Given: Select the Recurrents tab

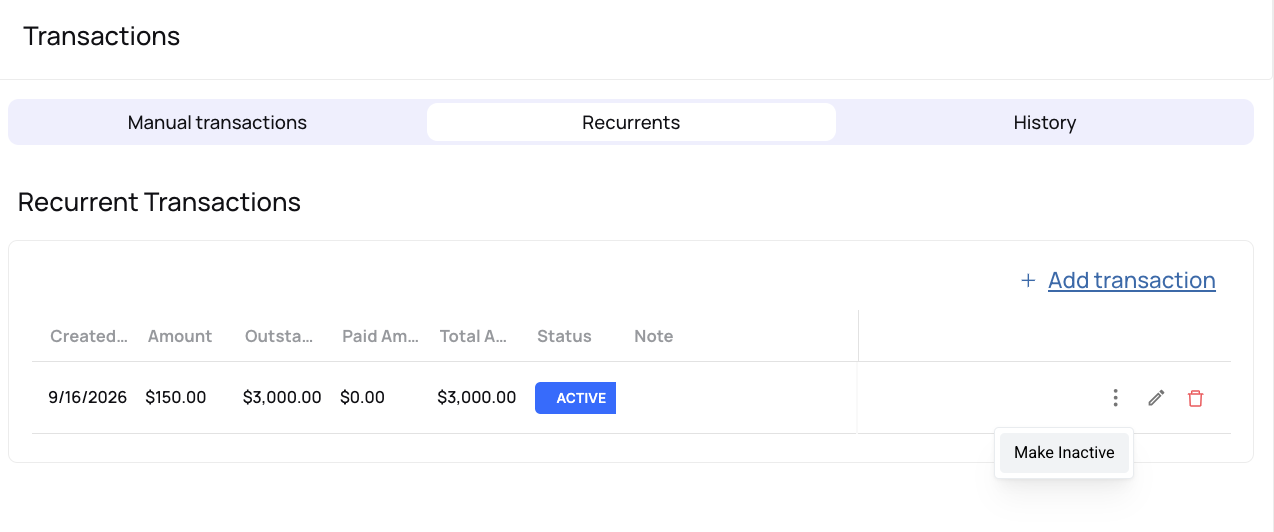Looking at the screenshot, I should 631,122.
